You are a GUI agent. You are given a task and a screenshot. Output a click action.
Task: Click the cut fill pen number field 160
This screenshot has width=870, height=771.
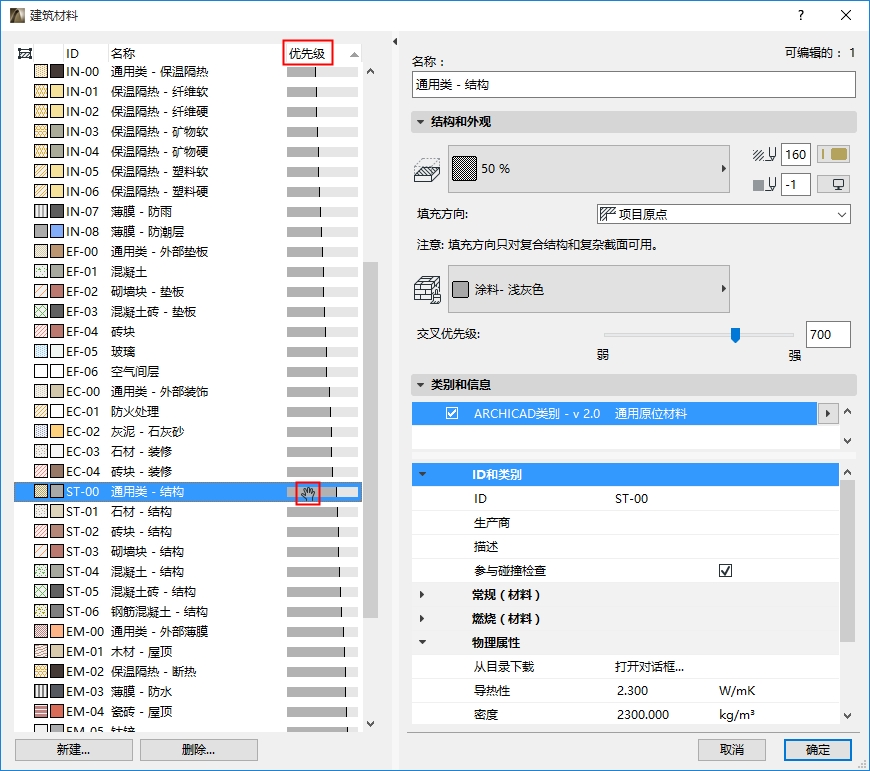point(796,155)
